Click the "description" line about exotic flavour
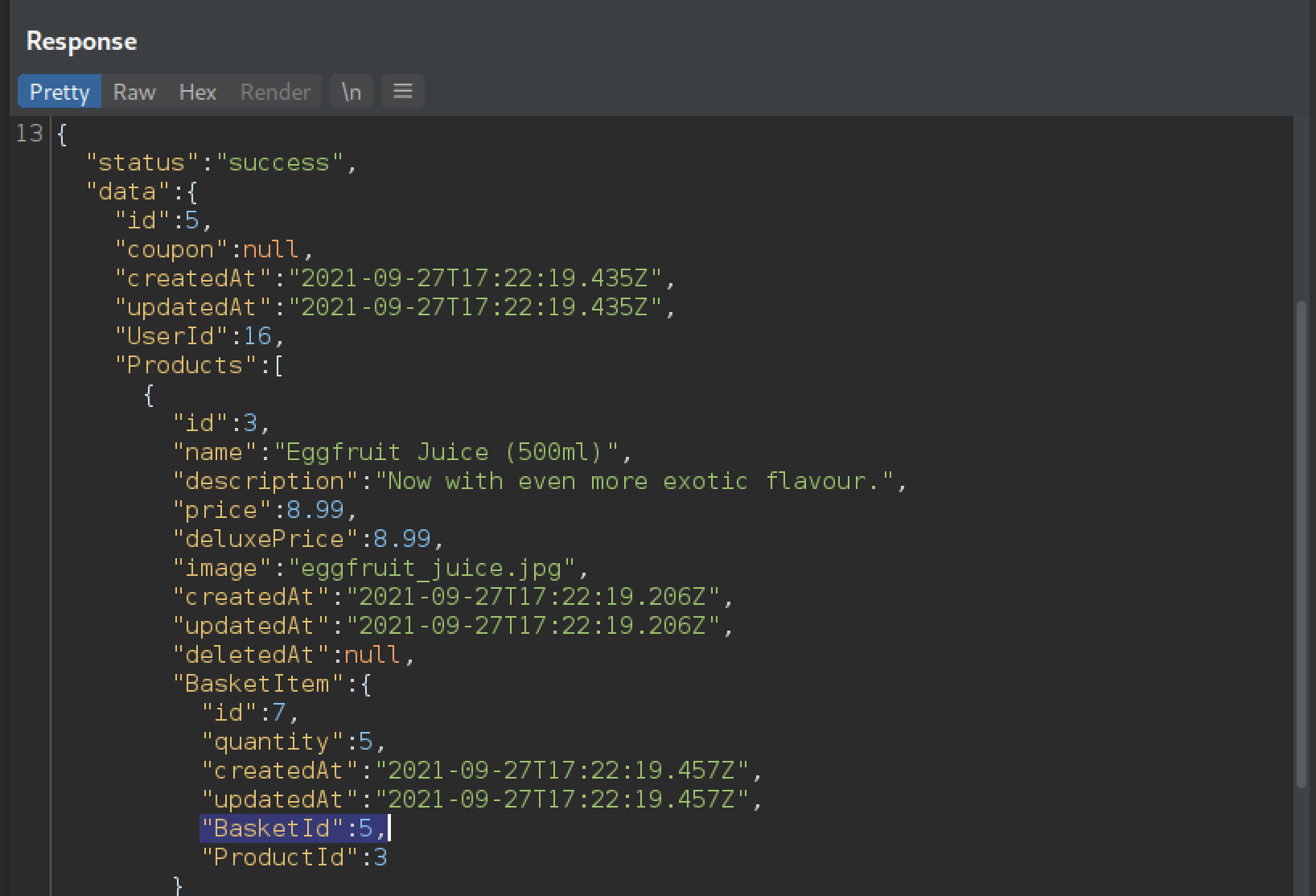 tap(540, 481)
